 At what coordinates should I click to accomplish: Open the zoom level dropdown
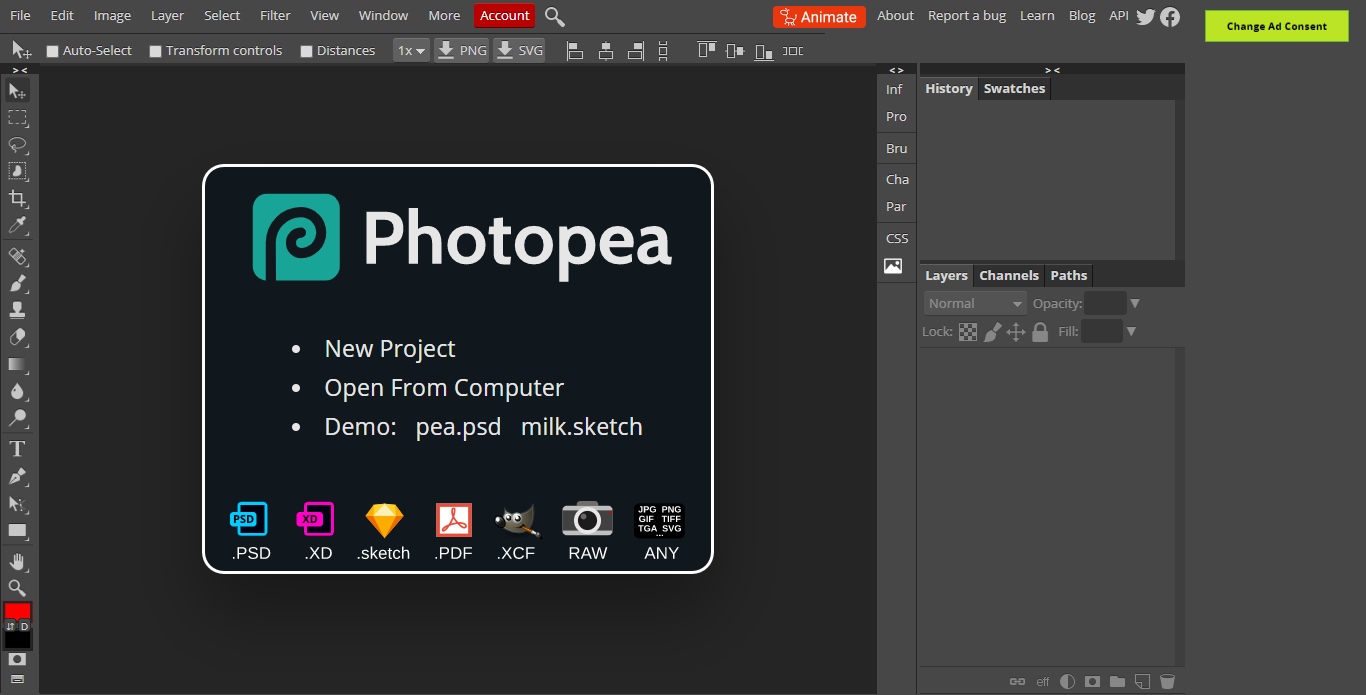coord(411,50)
